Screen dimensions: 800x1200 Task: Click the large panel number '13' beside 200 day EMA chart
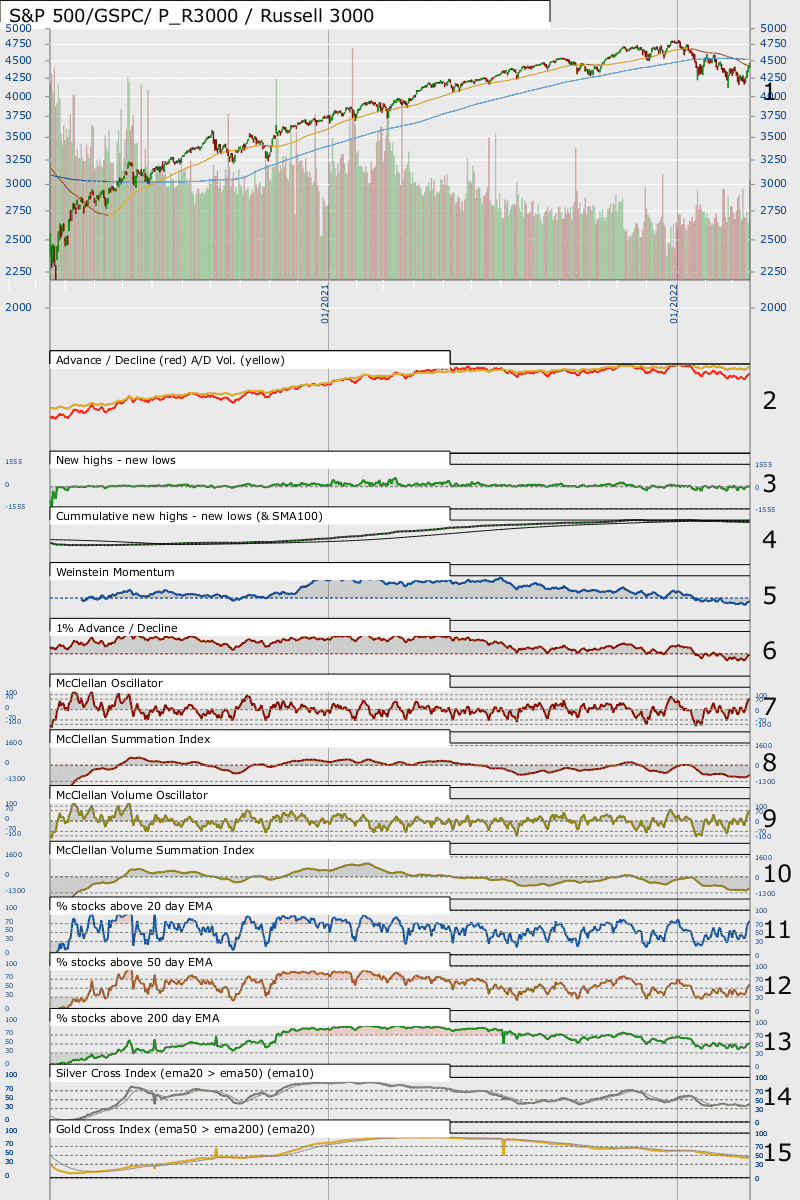click(x=777, y=1042)
